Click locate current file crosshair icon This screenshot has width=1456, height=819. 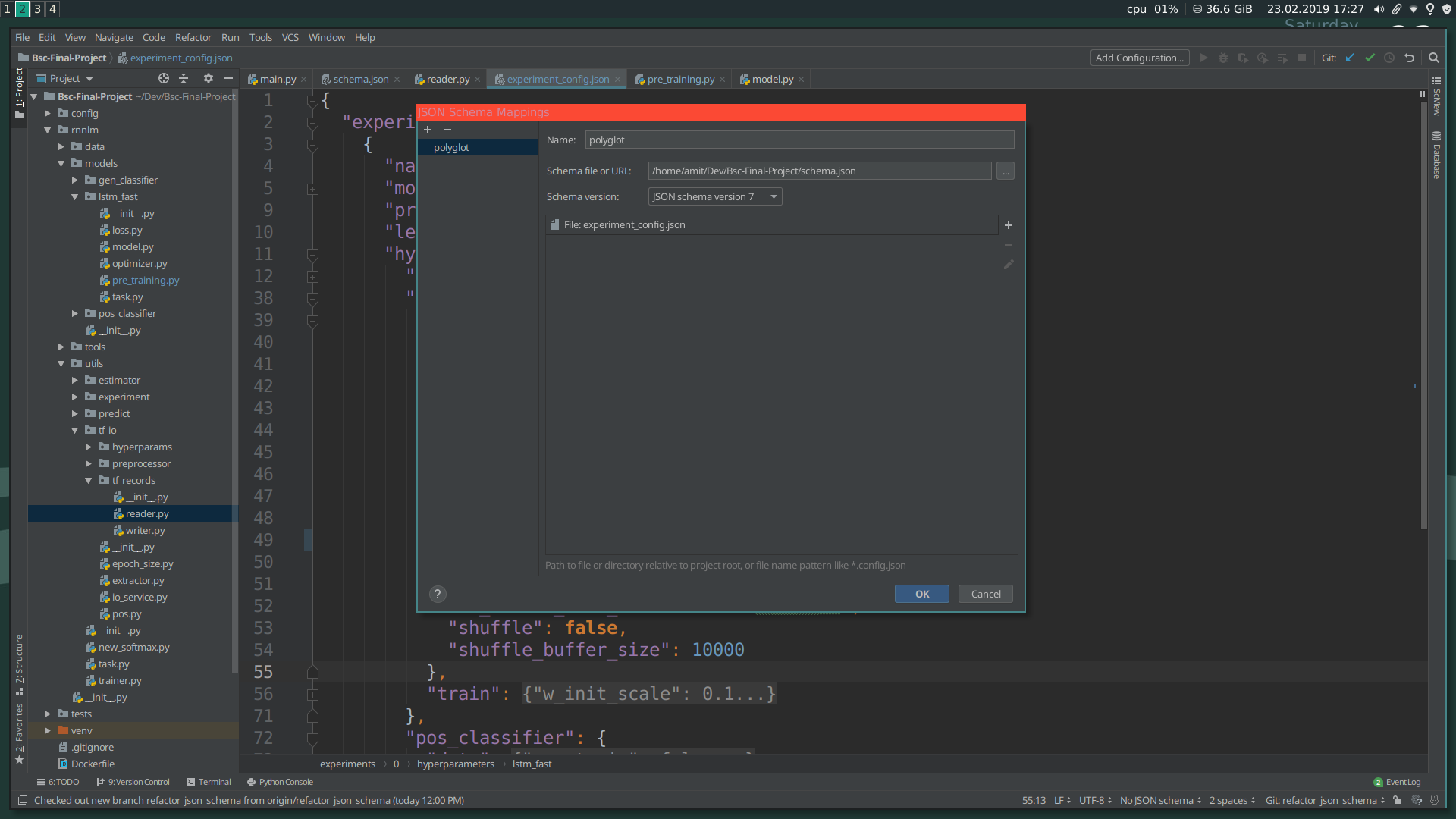pyautogui.click(x=164, y=78)
